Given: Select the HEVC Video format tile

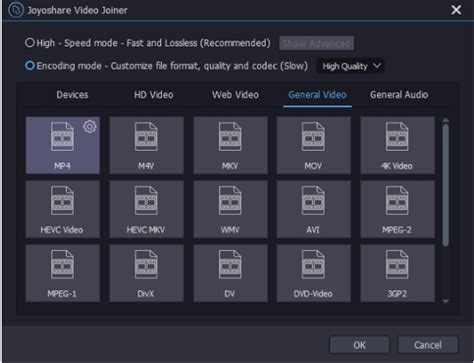Looking at the screenshot, I should click(63, 209).
